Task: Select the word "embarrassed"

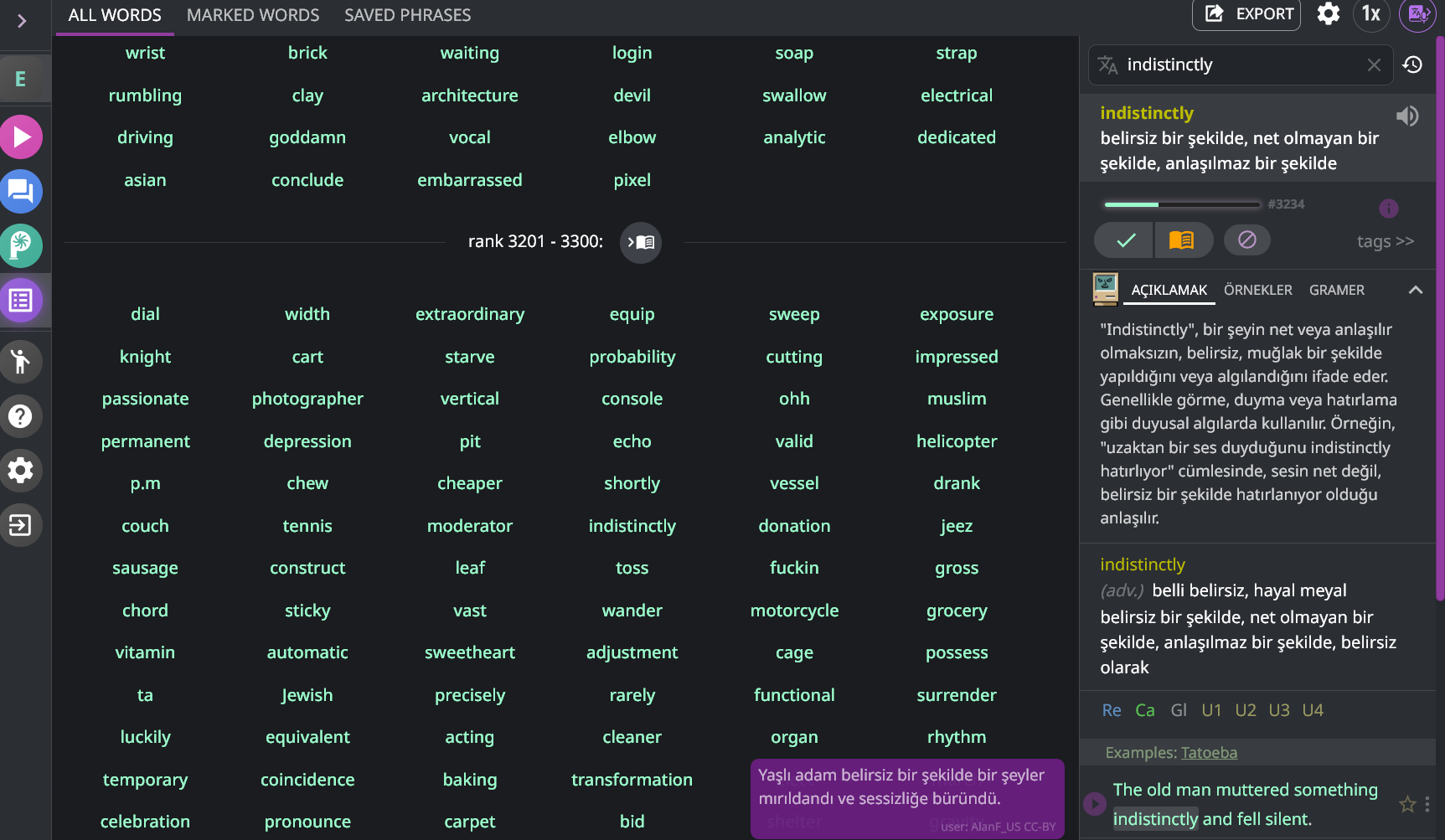Action: click(470, 180)
